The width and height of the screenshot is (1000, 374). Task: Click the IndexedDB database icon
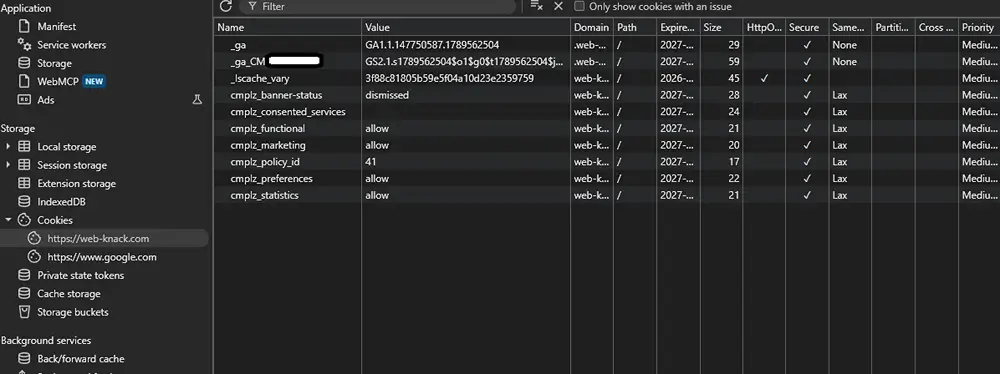tap(24, 202)
